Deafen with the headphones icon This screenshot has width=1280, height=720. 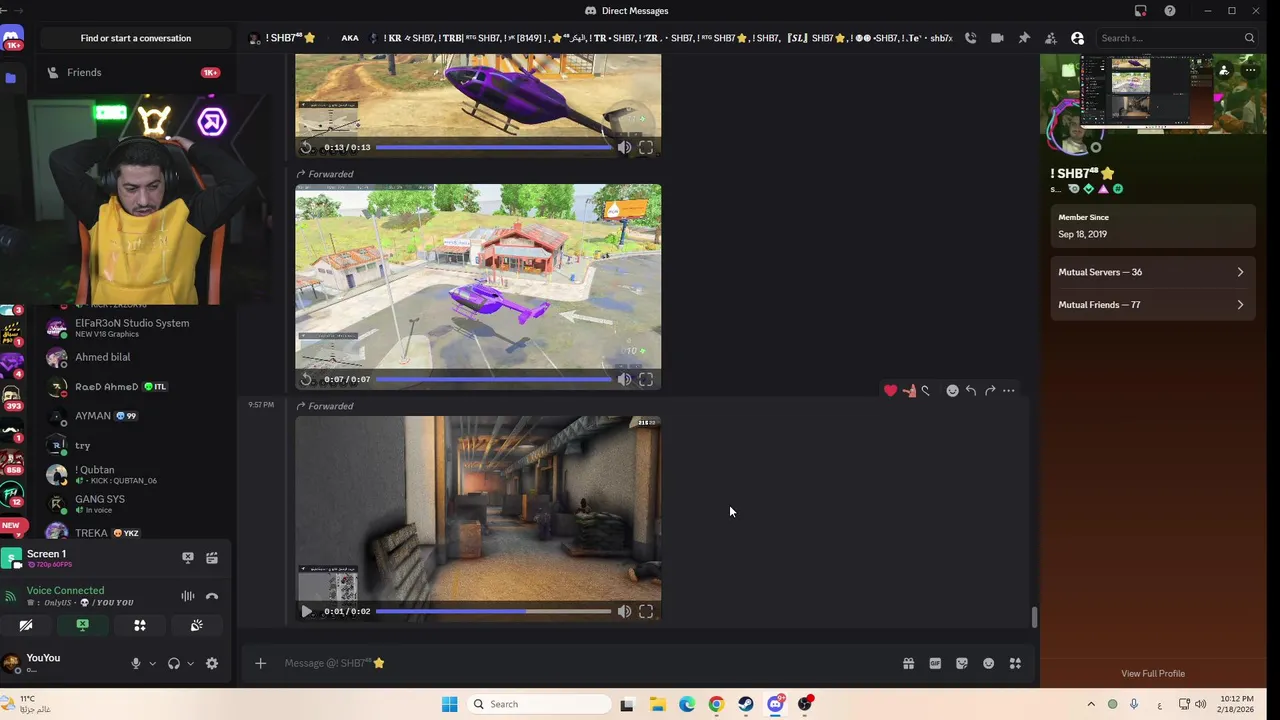point(174,663)
